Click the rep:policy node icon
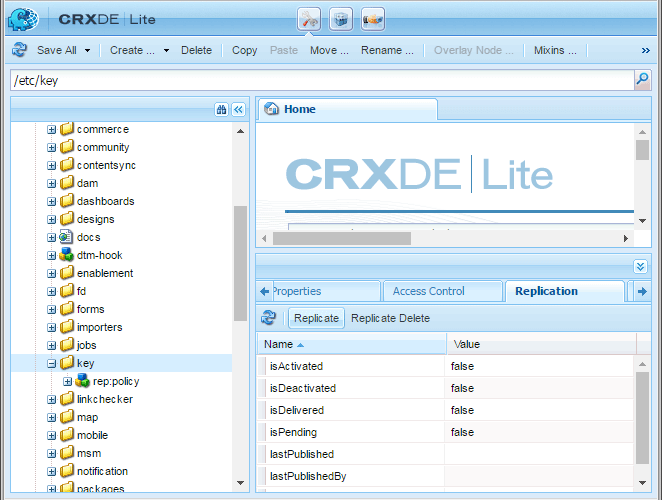662x500 pixels. point(82,381)
